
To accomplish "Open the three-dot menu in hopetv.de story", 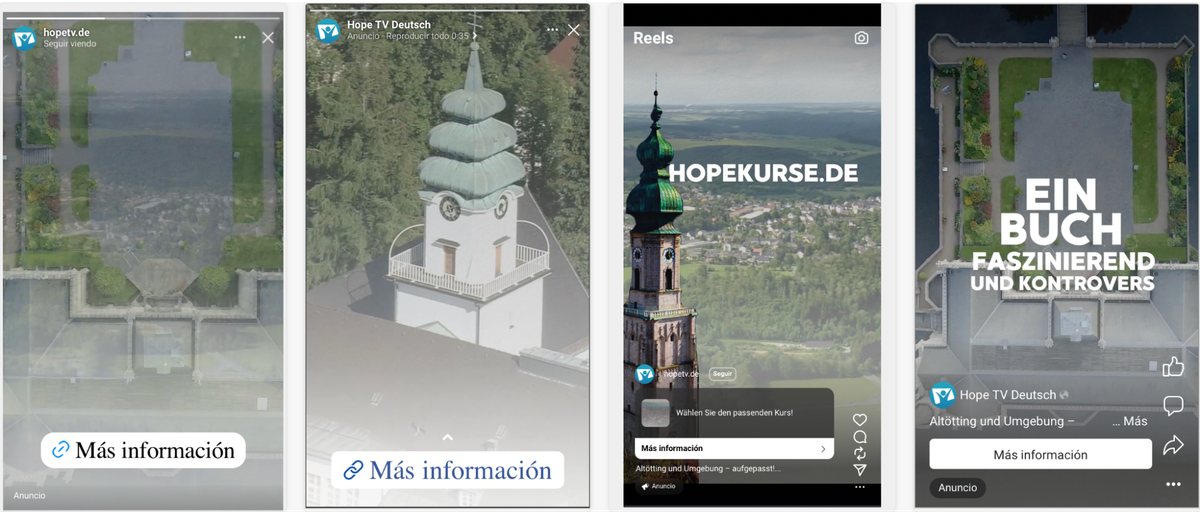I will [x=240, y=38].
